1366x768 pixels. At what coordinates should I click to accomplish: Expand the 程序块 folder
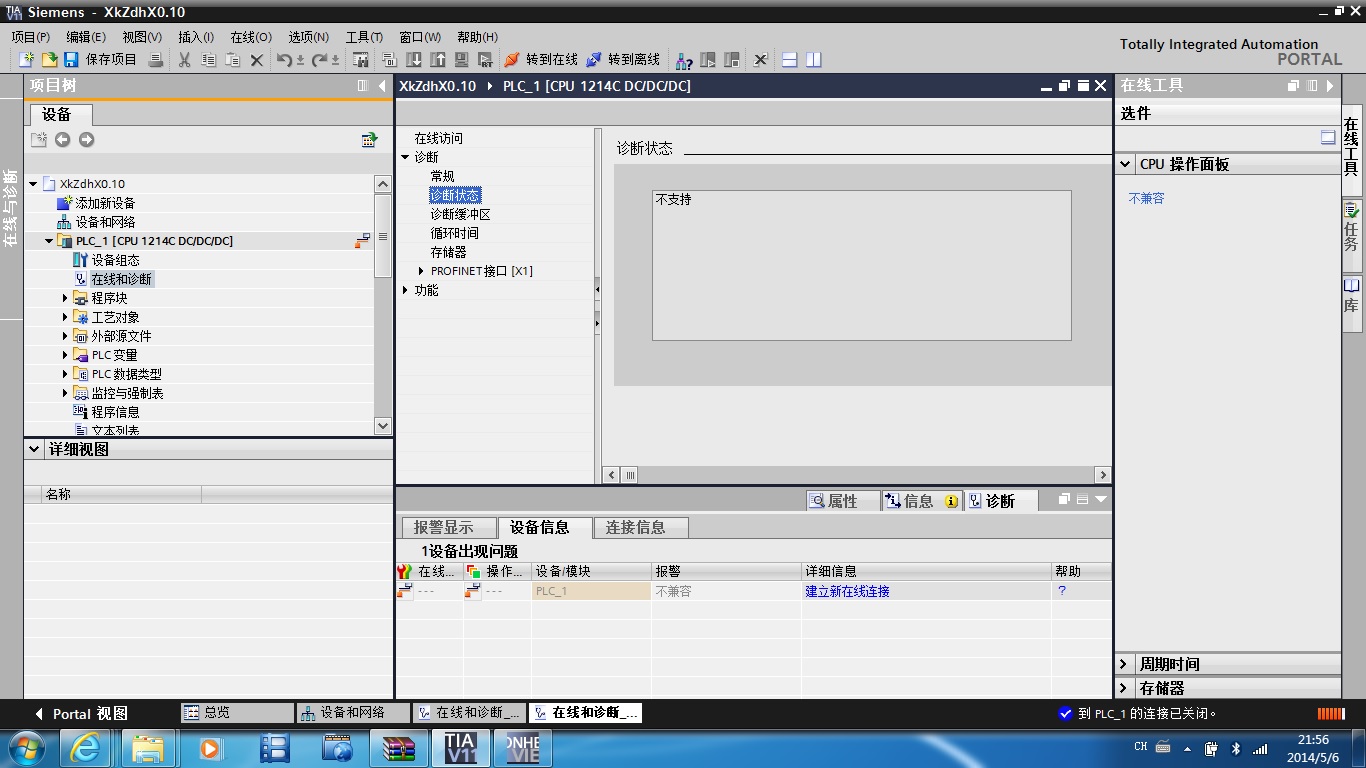click(x=66, y=298)
